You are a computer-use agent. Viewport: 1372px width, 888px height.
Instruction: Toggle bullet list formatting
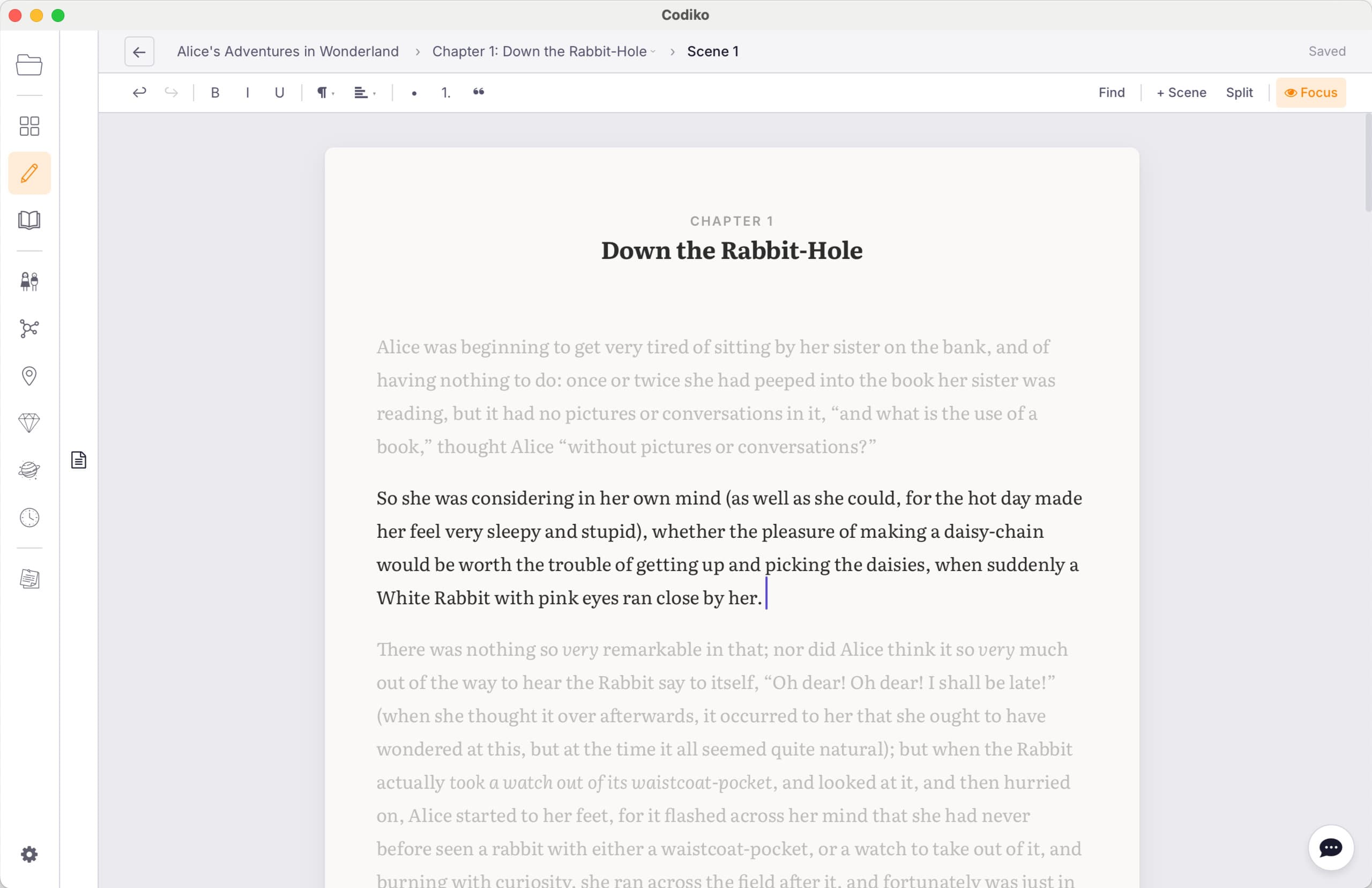tap(414, 93)
